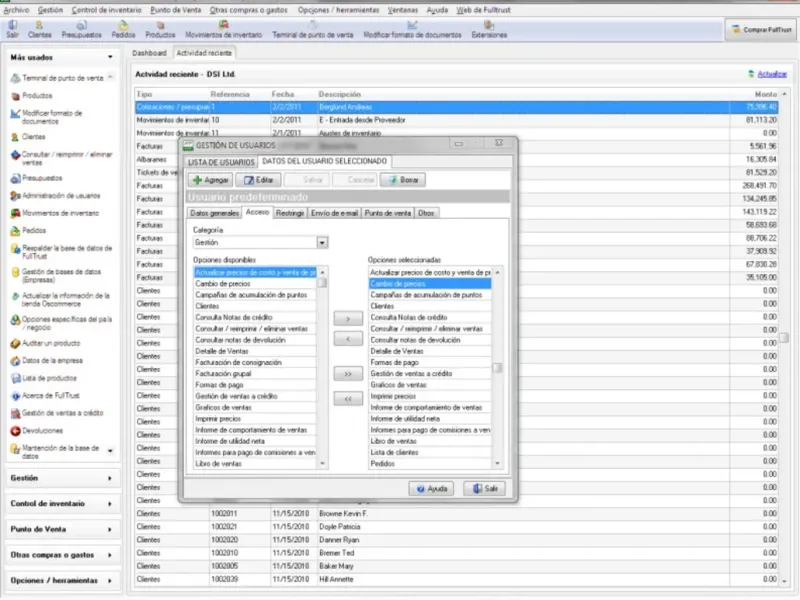Expand Control de inventario sidebar section
The image size is (800, 600).
coord(62,504)
